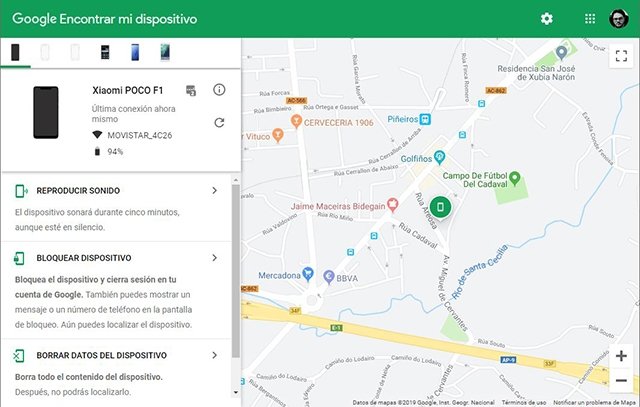Expand the Bloquear dispositivo chevron
Image resolution: width=640 pixels, height=407 pixels.
point(215,258)
